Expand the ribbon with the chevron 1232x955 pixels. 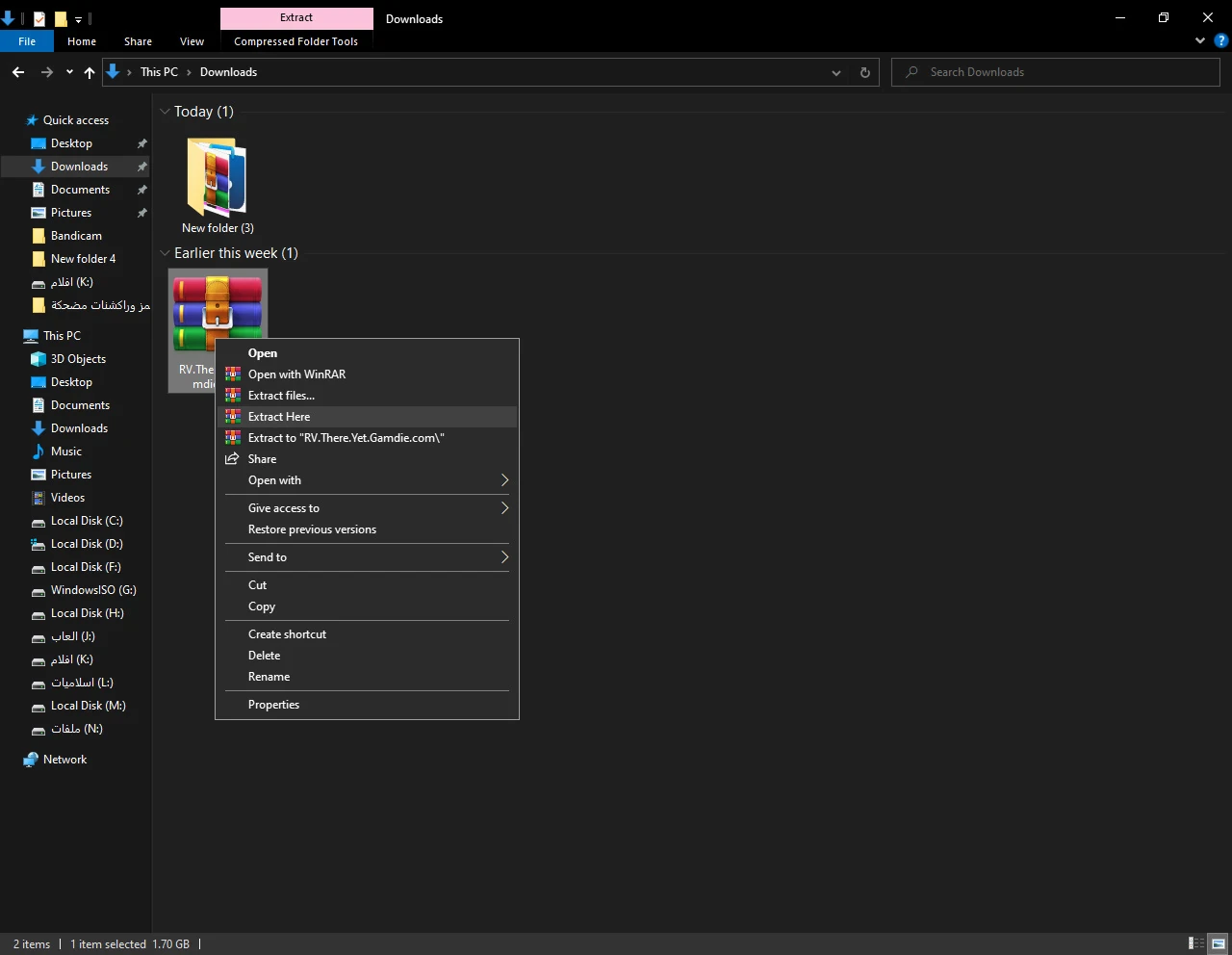(1199, 41)
